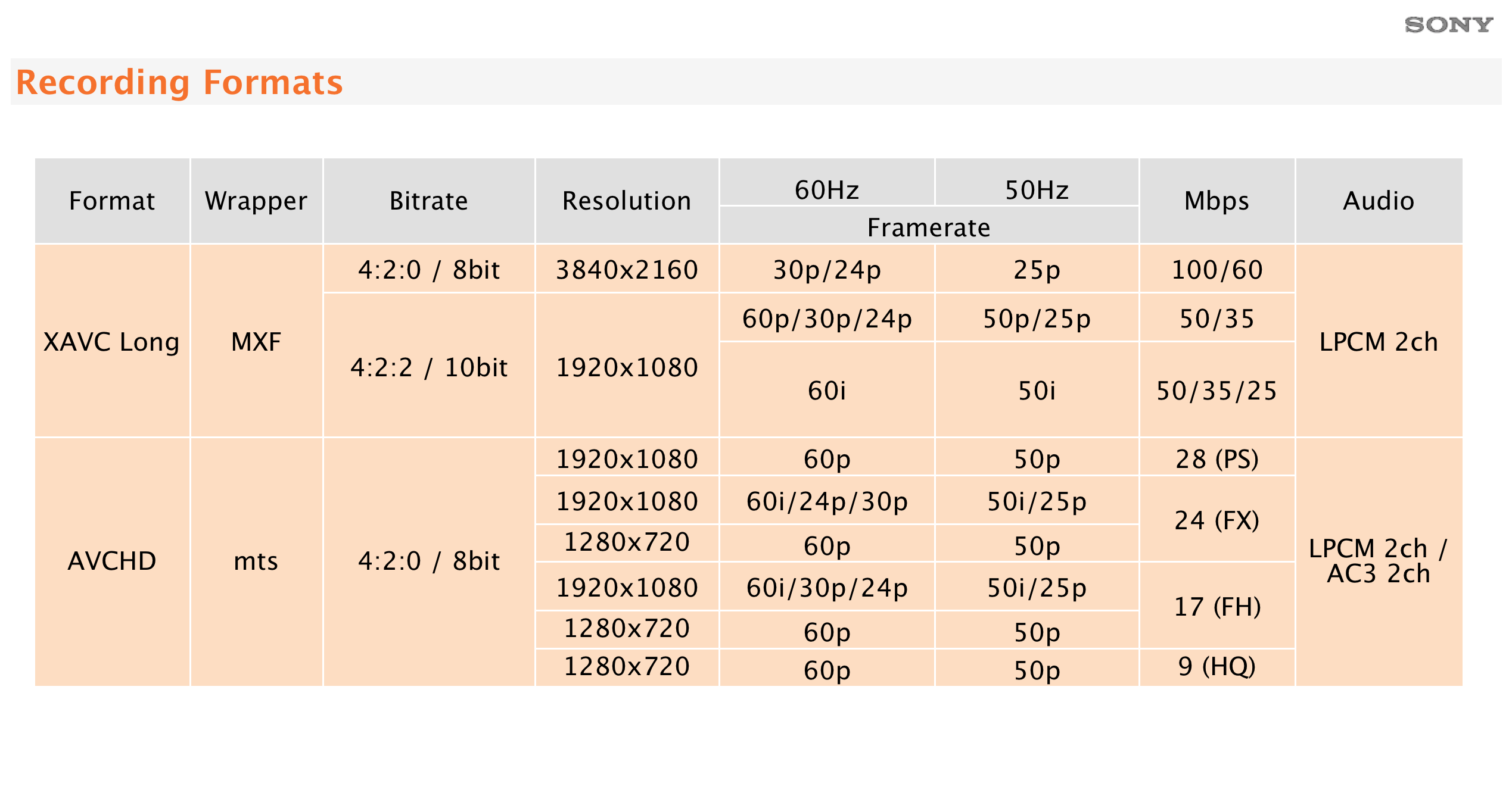The width and height of the screenshot is (1512, 799).
Task: Select the Audio column header
Action: tap(1379, 201)
